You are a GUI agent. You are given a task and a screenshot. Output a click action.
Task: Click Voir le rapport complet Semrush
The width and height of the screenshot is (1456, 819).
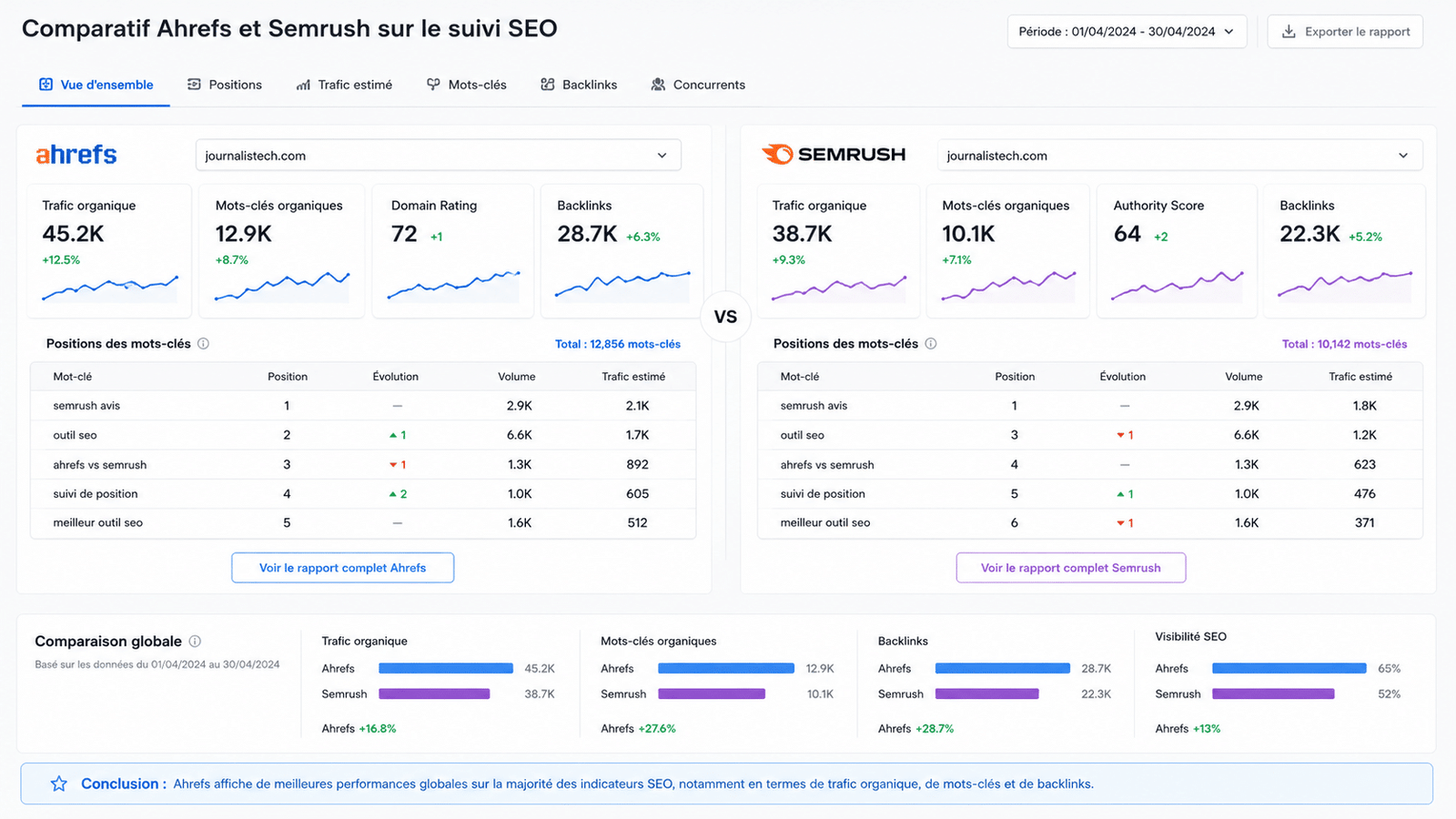coord(1070,568)
